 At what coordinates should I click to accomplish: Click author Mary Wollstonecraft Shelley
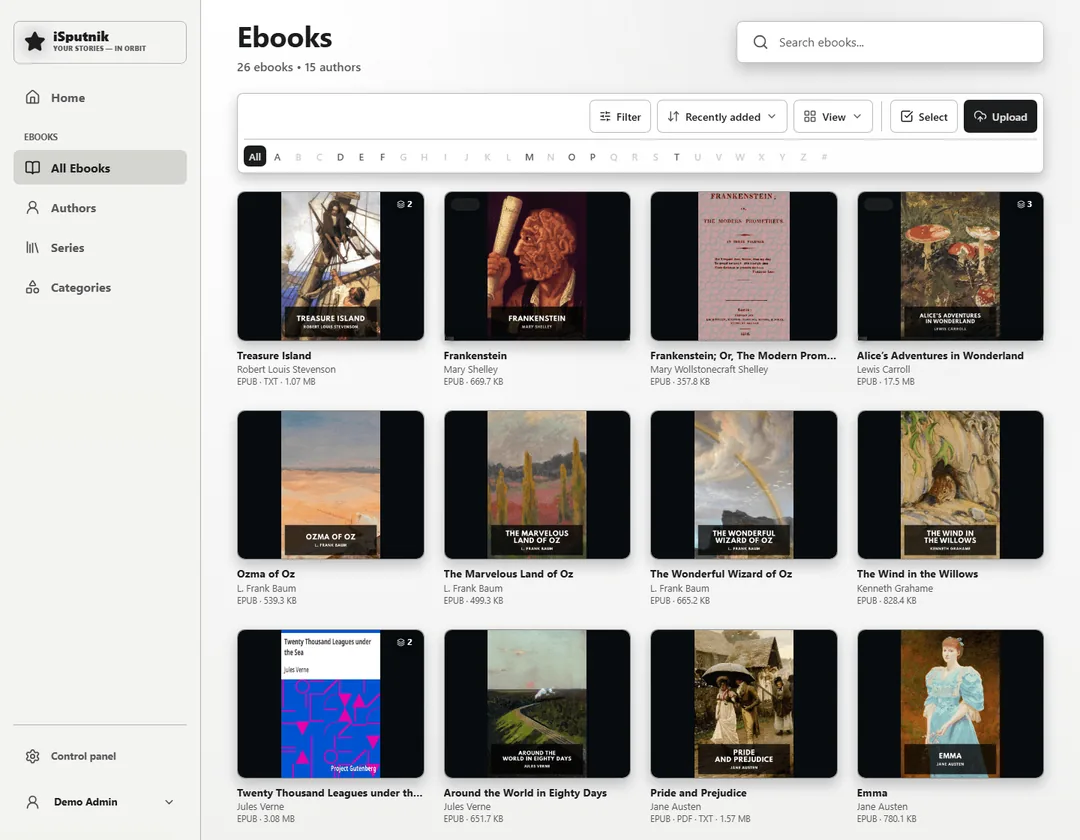pos(709,369)
